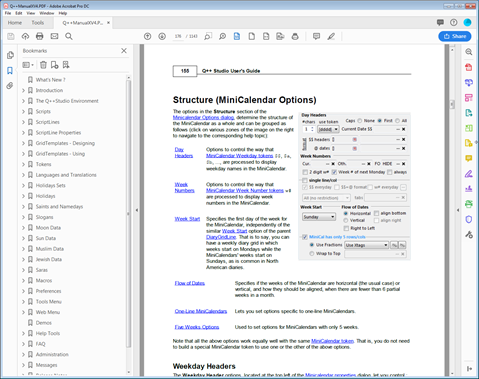Open More Tools wrench icon
This screenshot has width=479, height=379.
click(469, 235)
